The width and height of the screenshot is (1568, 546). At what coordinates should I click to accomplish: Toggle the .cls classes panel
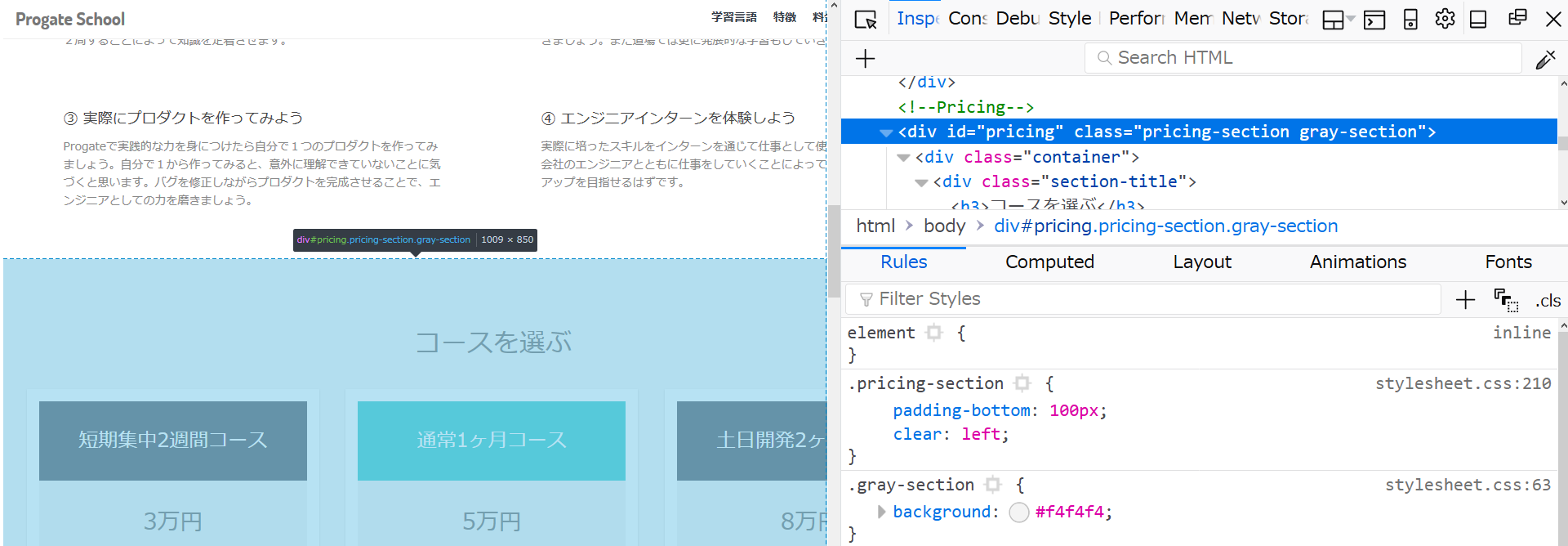pos(1548,300)
